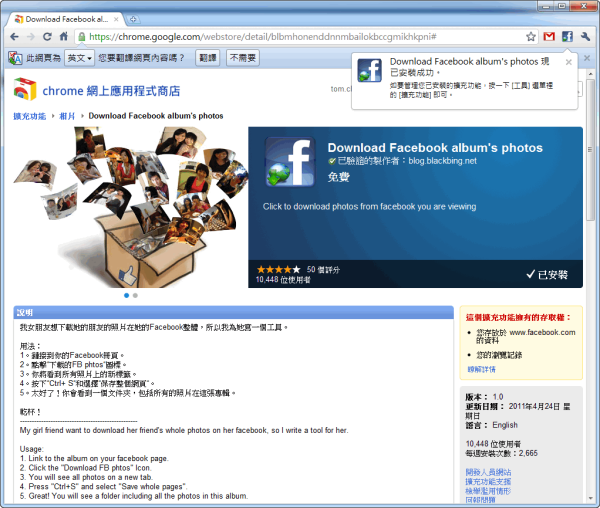The height and width of the screenshot is (508, 600).
Task: Open the 開發人員網站 developer website link
Action: point(488,472)
